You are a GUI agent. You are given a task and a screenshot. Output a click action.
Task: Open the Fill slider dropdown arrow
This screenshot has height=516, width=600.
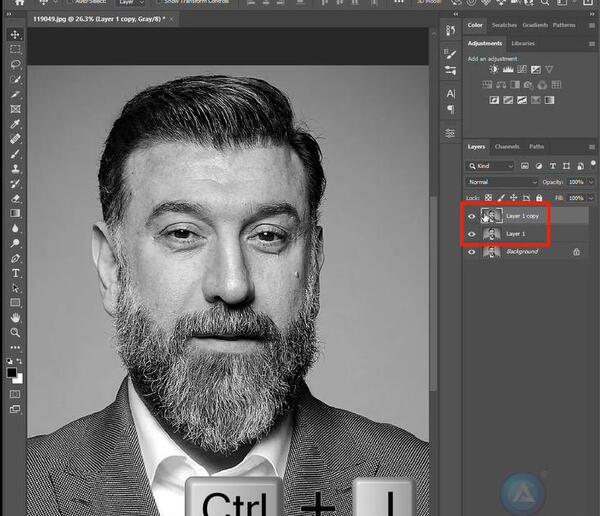[x=591, y=198]
